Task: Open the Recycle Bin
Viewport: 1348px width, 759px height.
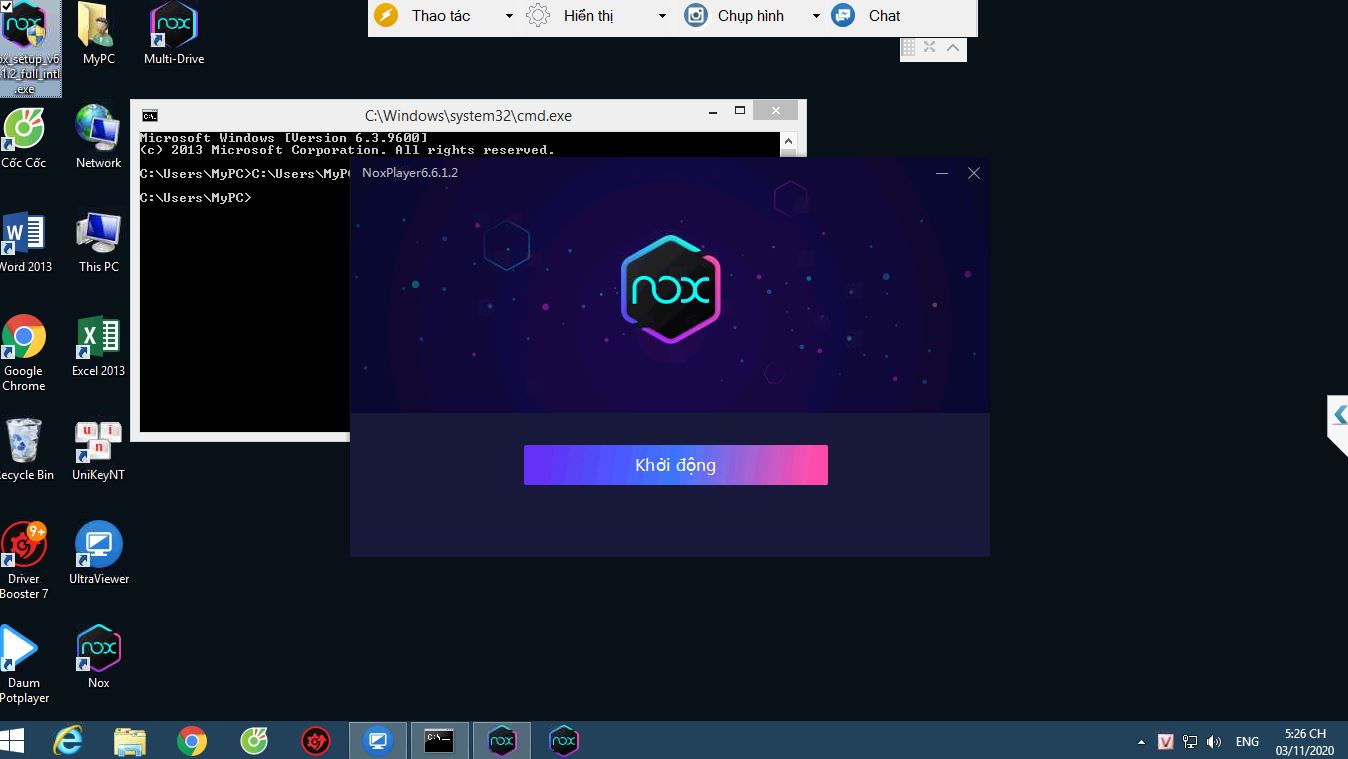Action: (25, 450)
